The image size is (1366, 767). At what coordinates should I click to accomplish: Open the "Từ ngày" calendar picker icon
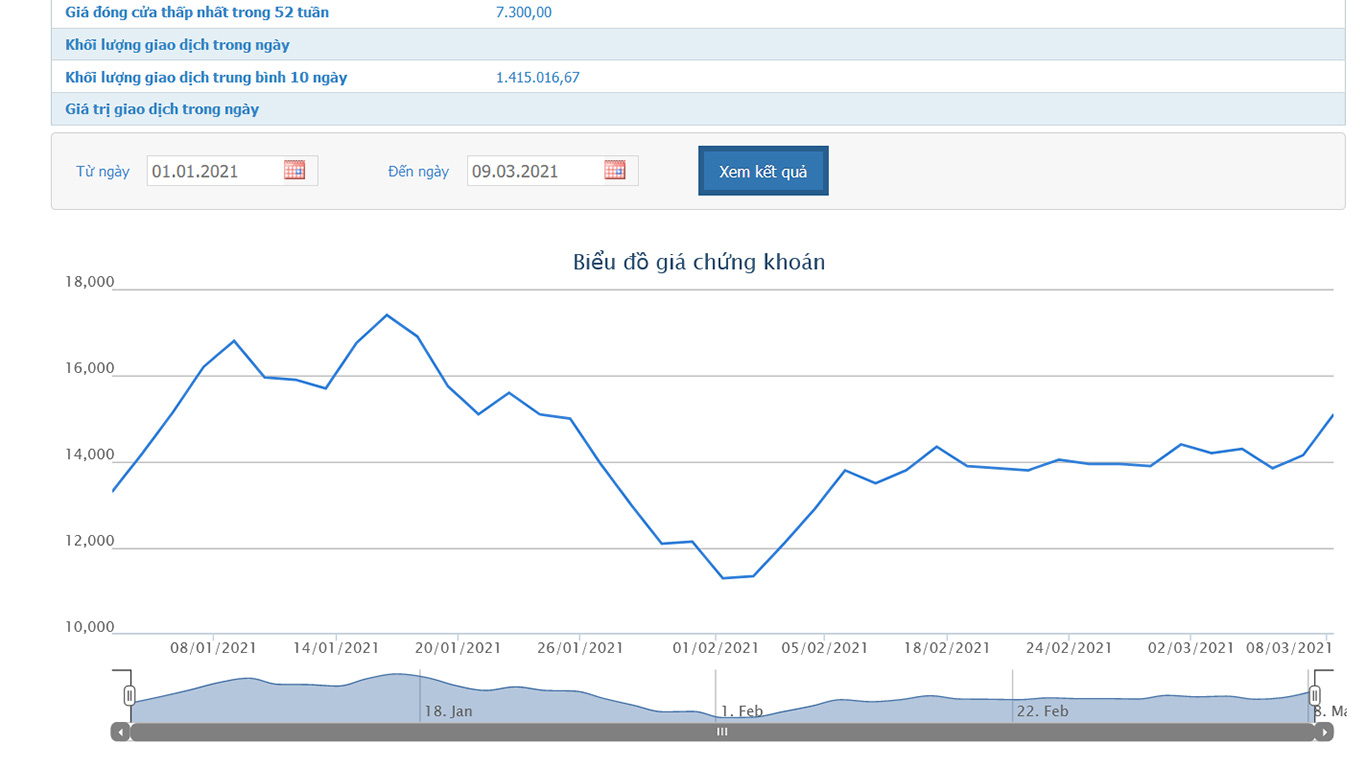click(294, 170)
